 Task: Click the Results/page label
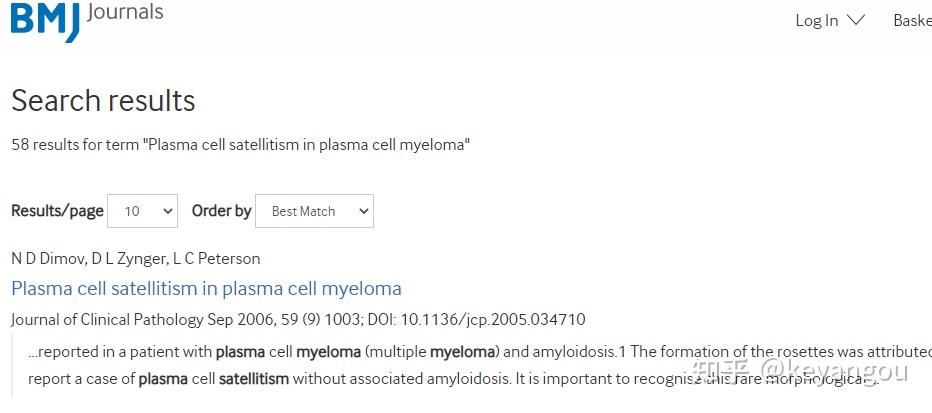point(57,211)
